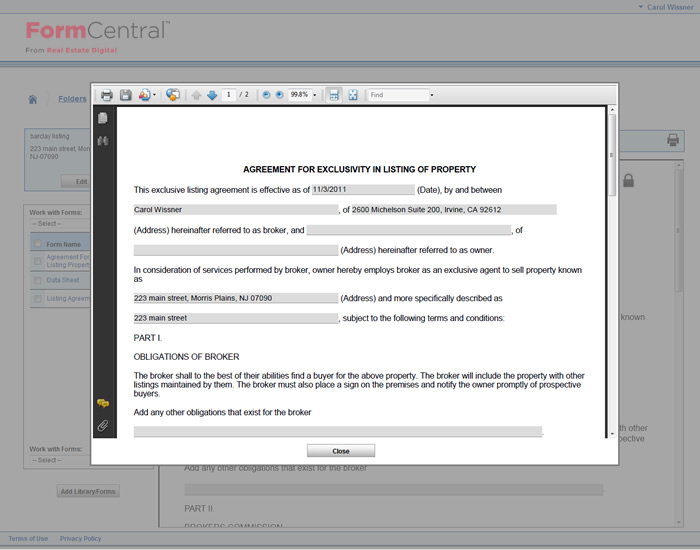Open Privacy Policy footer link
Image resolution: width=700 pixels, height=550 pixels.
tap(80, 538)
